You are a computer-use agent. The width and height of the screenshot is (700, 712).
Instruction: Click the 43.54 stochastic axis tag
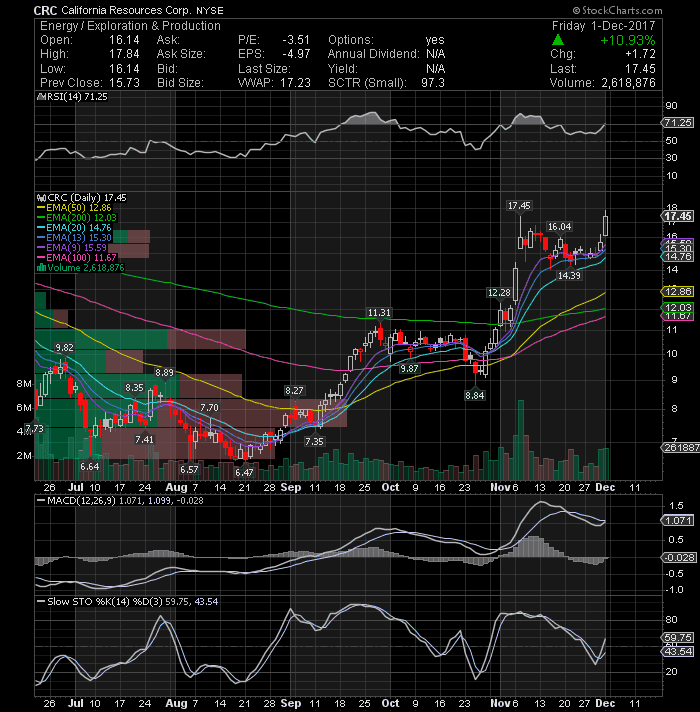pyautogui.click(x=678, y=652)
